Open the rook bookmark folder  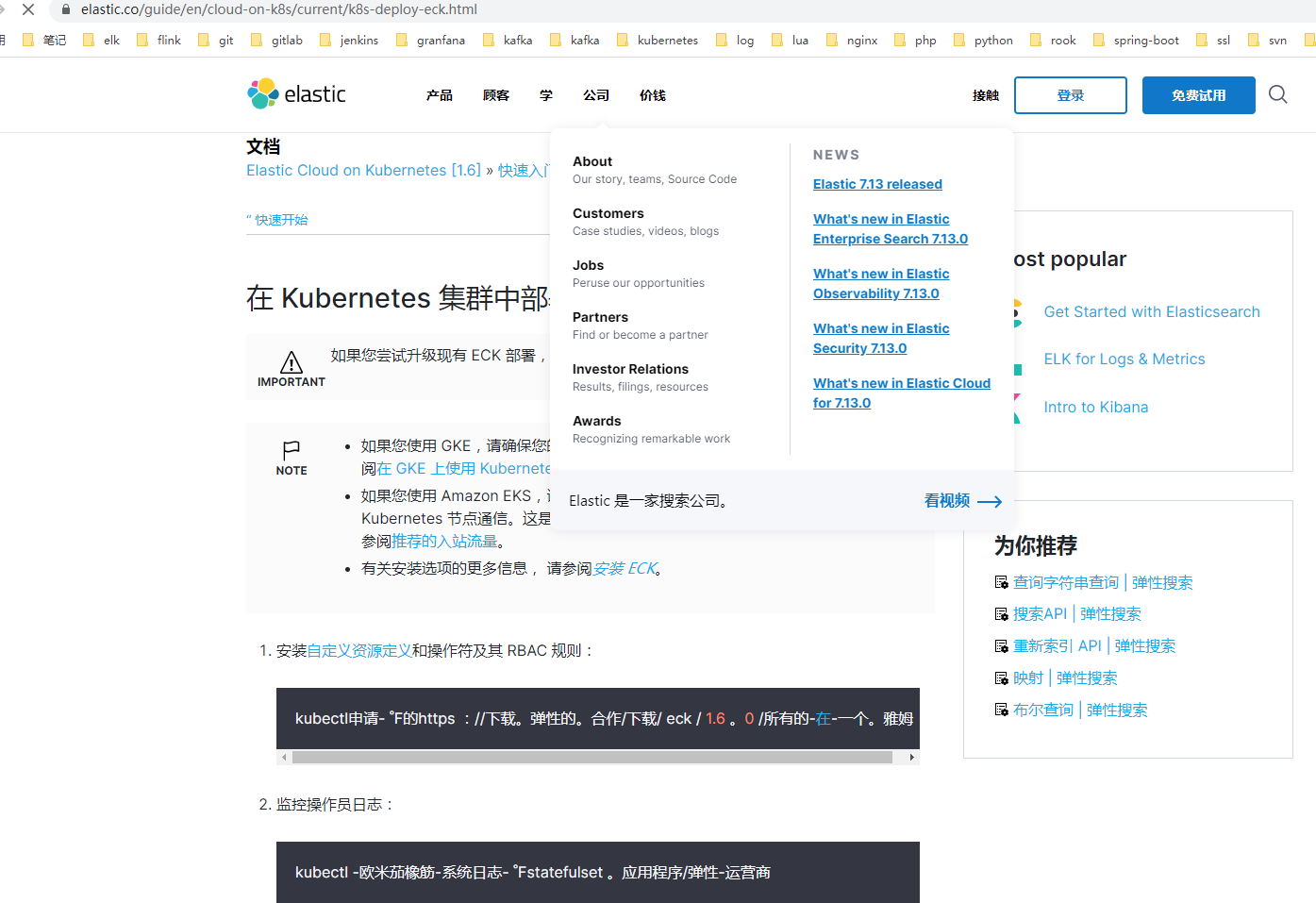tap(1053, 40)
